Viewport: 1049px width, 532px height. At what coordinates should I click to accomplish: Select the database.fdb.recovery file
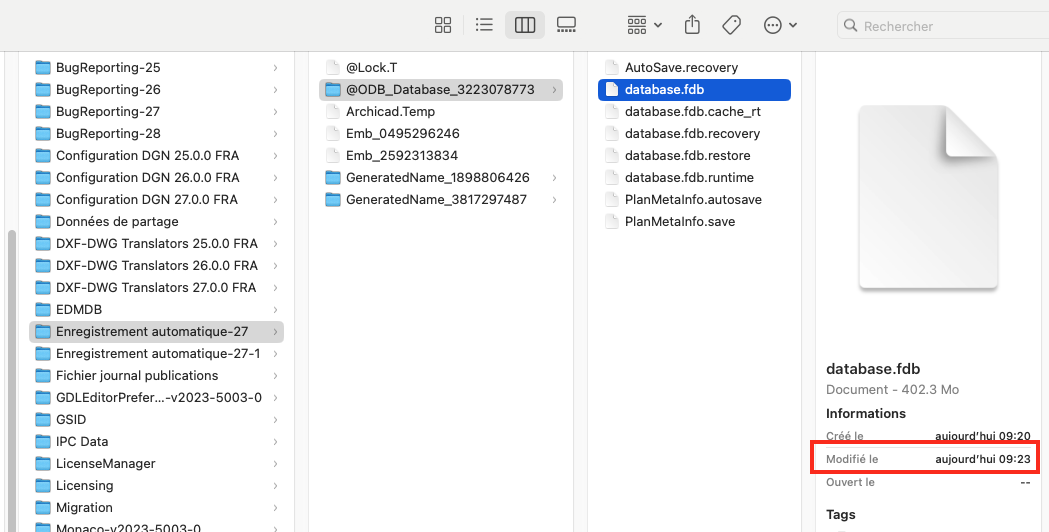point(694,134)
